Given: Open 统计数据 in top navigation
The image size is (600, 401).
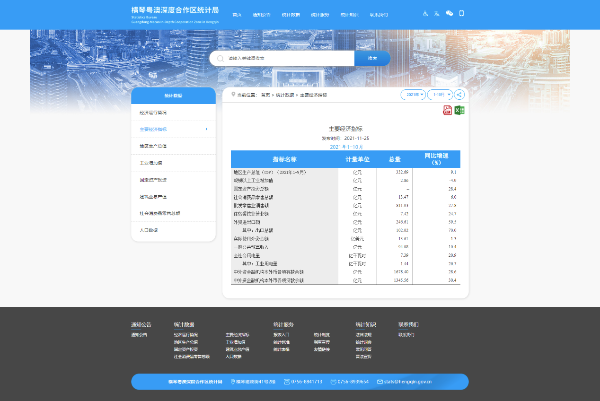Looking at the screenshot, I should [291, 15].
